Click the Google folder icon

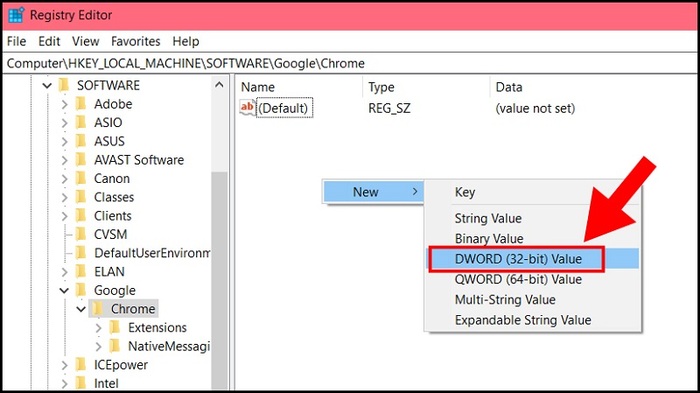81,290
